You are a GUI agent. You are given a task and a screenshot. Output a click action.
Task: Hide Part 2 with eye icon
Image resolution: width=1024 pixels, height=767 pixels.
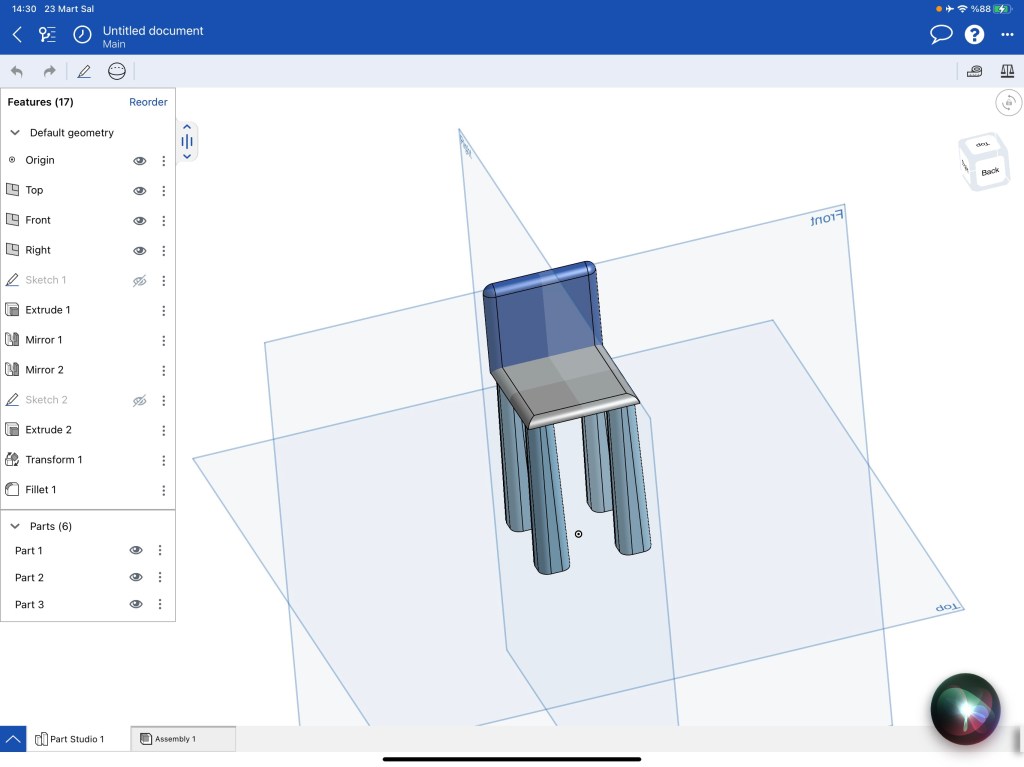click(x=136, y=578)
